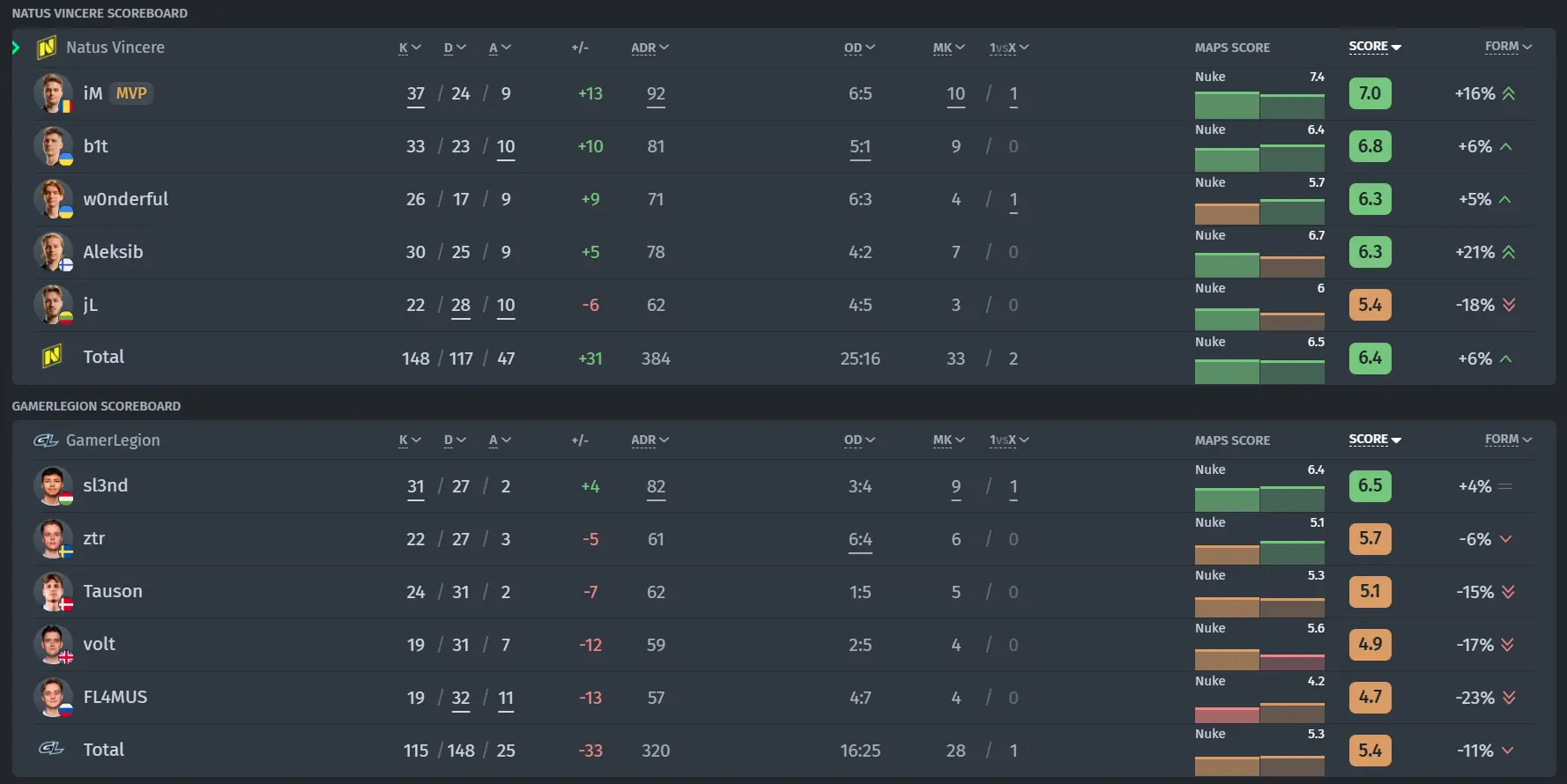Click b1t's player avatar

pyautogui.click(x=53, y=146)
